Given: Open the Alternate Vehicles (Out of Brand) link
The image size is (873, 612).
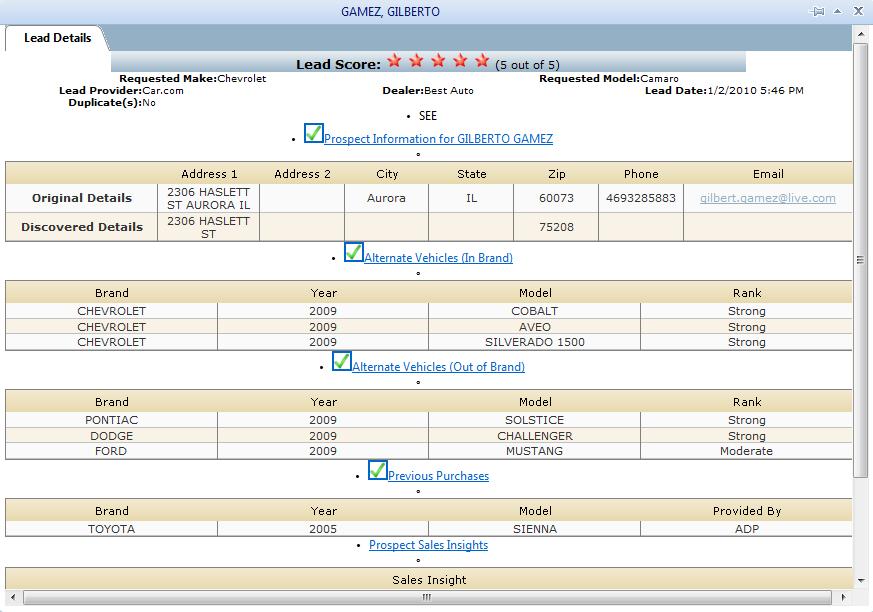Looking at the screenshot, I should coord(438,367).
